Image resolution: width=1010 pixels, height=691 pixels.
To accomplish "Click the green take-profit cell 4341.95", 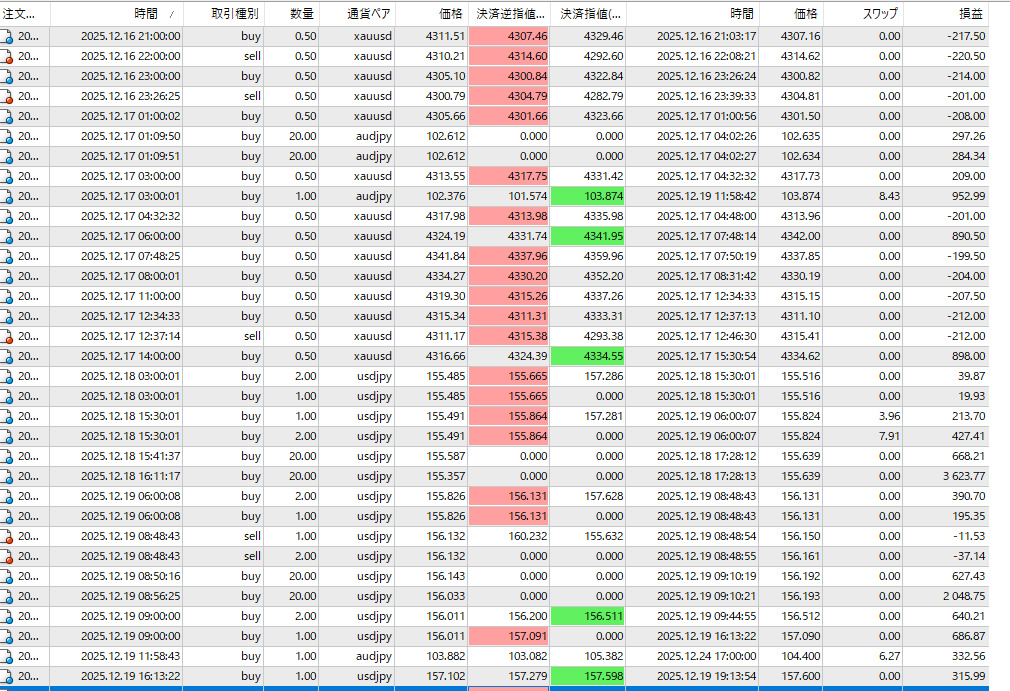I will (587, 236).
